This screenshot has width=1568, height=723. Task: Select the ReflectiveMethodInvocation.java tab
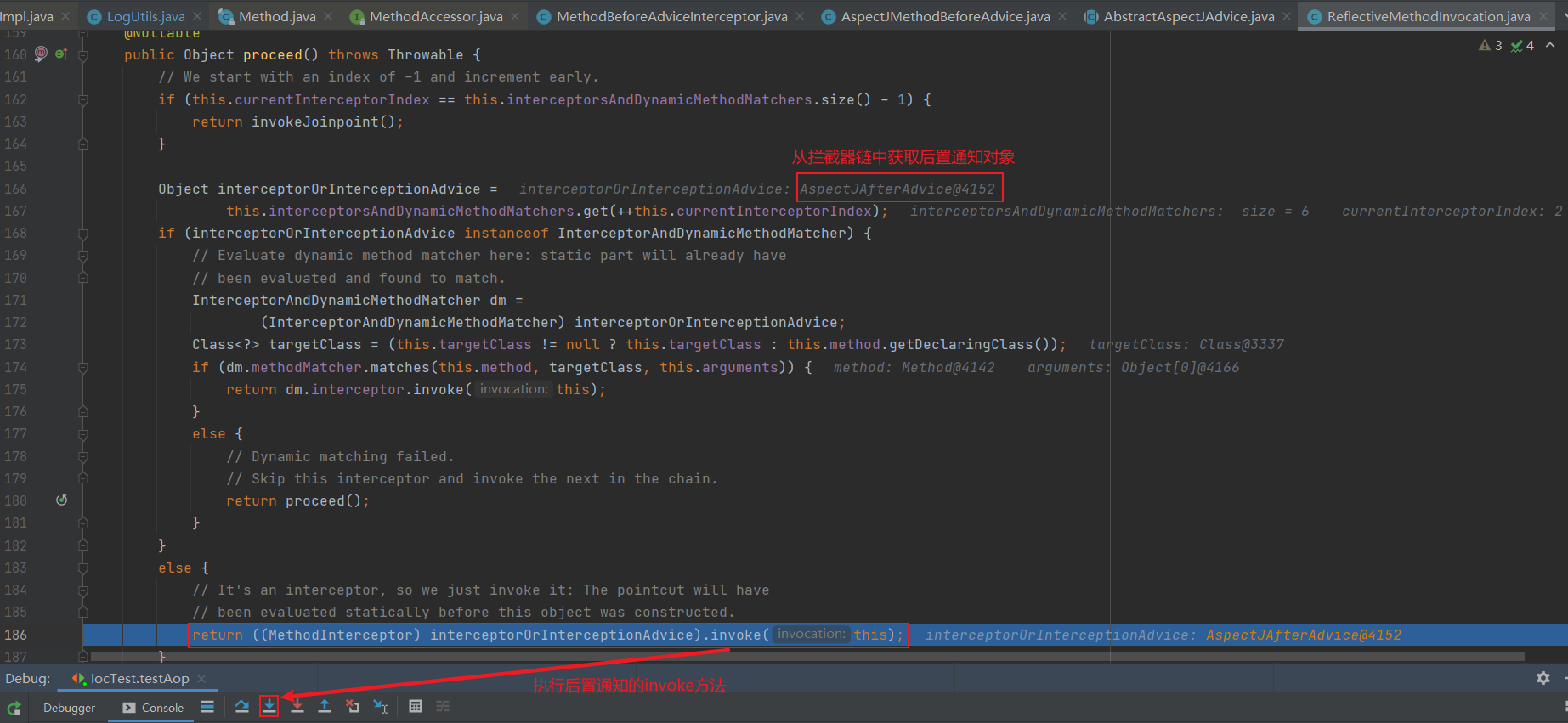tap(1428, 16)
